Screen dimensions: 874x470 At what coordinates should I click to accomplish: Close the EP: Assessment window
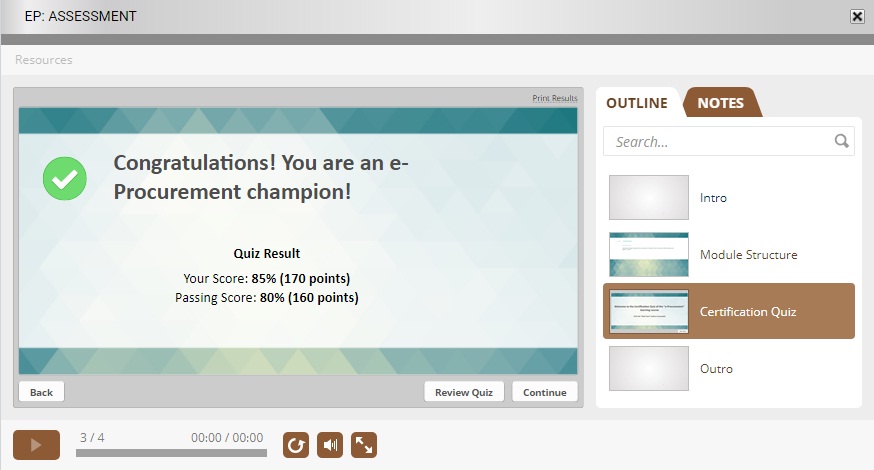tap(857, 16)
